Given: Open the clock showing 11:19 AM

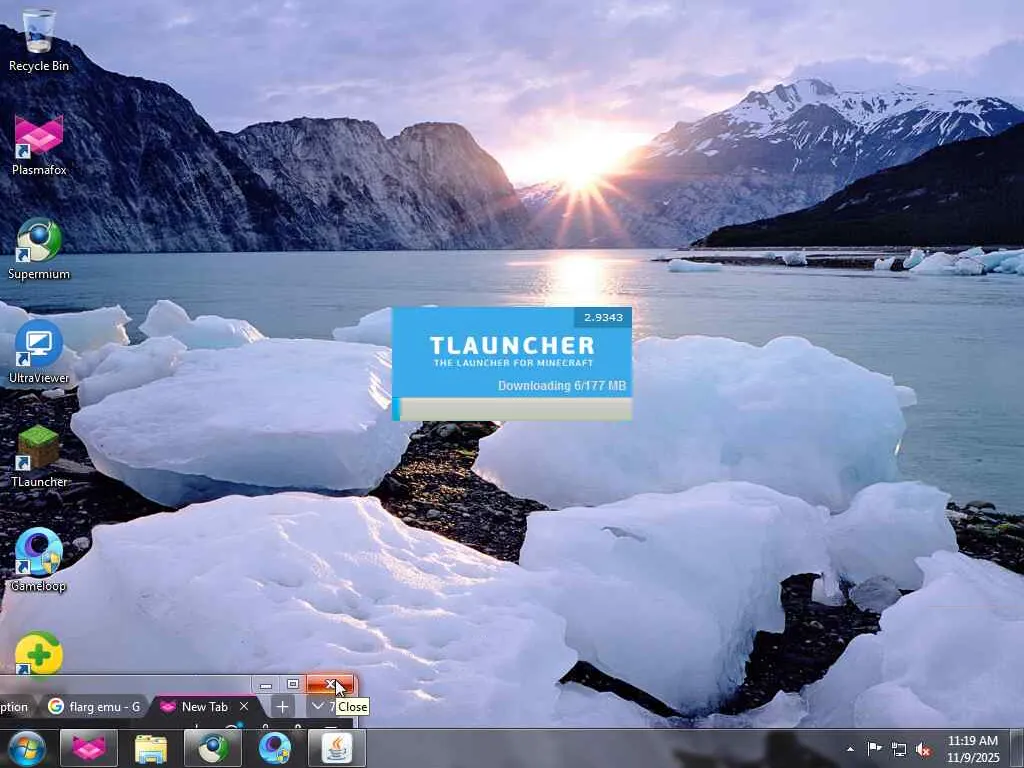Looking at the screenshot, I should [973, 749].
